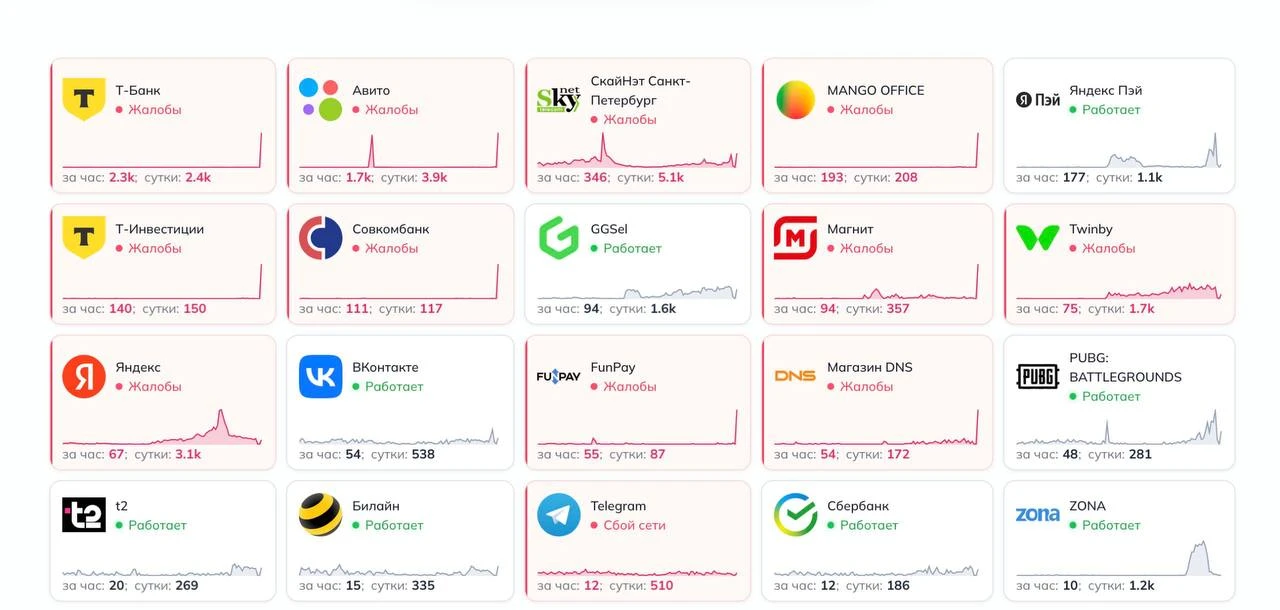
Task: Click the Билайн striped ball logo
Action: 320,515
